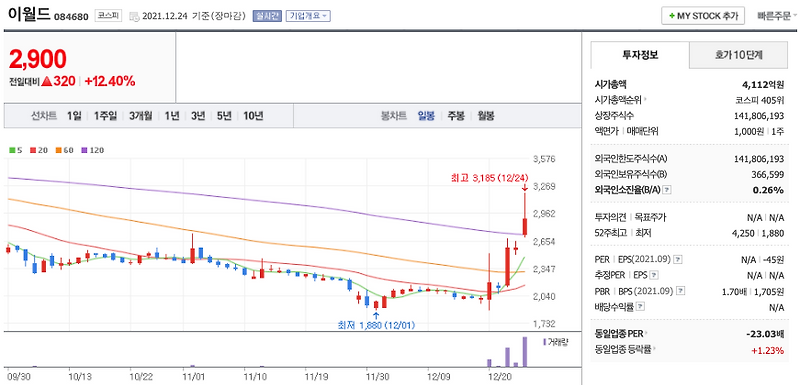Click the 투자의견 | 목표주가 row label

tap(630, 217)
